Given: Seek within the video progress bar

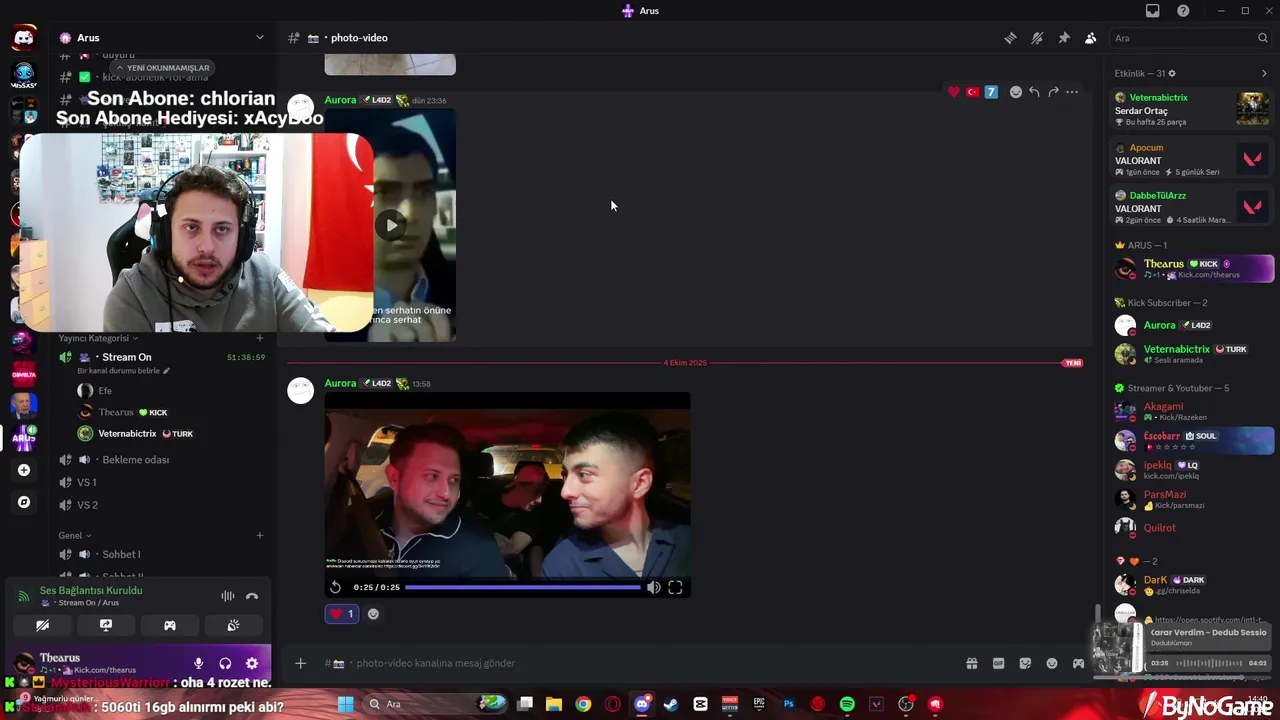Looking at the screenshot, I should point(523,588).
